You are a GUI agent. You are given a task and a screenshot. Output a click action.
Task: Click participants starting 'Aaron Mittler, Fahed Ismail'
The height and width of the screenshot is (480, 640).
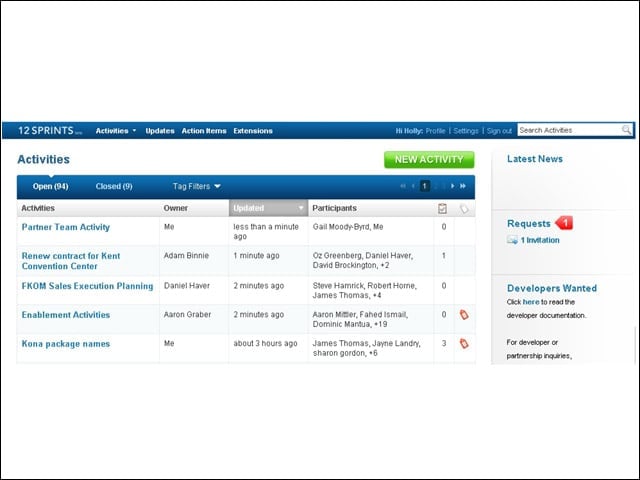tap(360, 319)
